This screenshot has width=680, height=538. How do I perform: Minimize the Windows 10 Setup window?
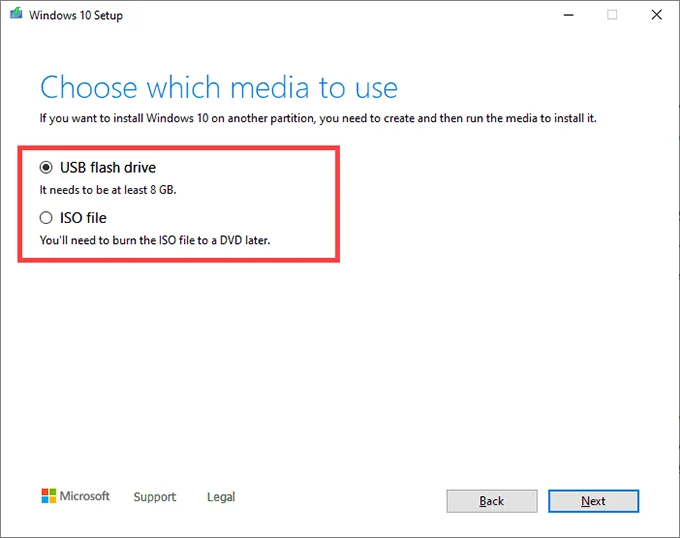click(x=567, y=15)
